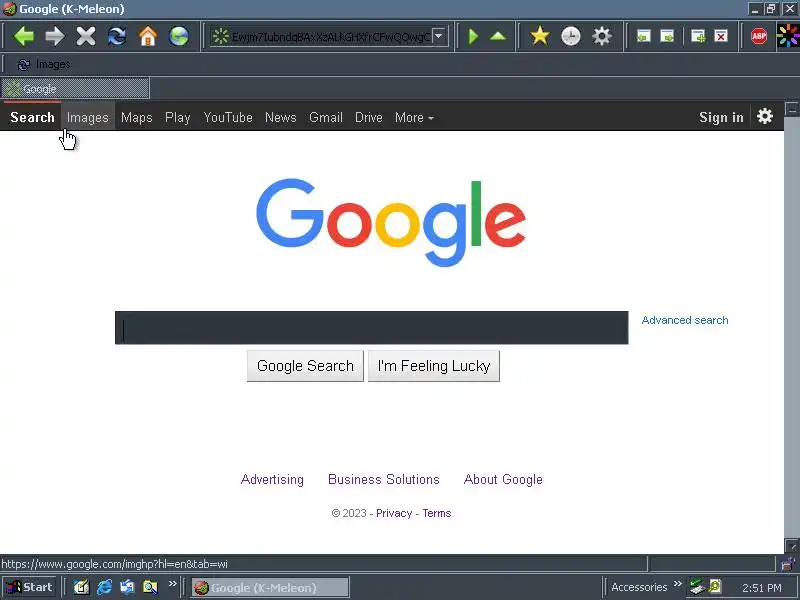This screenshot has height=600, width=800.
Task: Click the Google (K-Meleon) taskbar button
Action: (270, 587)
